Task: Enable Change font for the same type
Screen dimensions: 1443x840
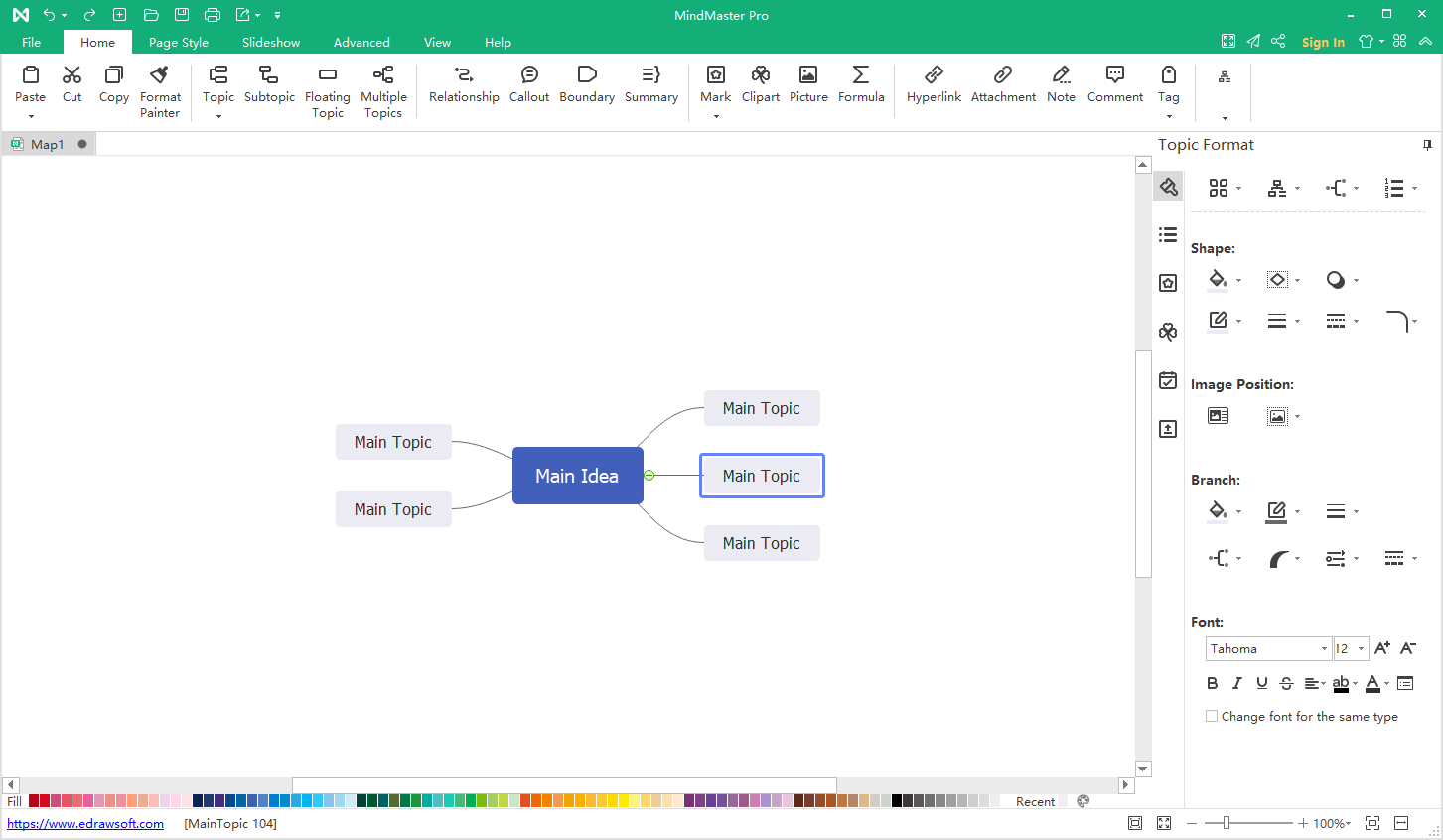Action: tap(1212, 716)
